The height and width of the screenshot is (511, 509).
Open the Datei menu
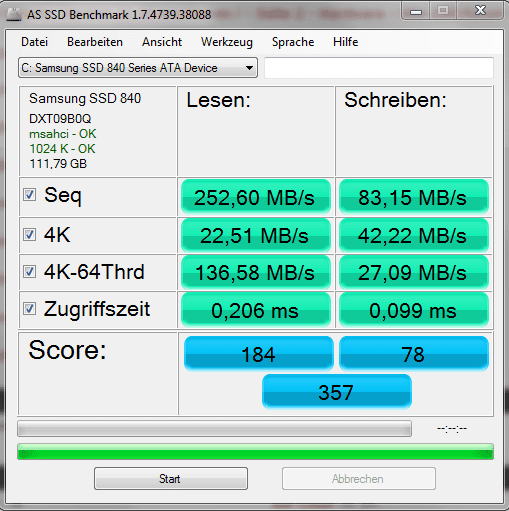tap(34, 42)
